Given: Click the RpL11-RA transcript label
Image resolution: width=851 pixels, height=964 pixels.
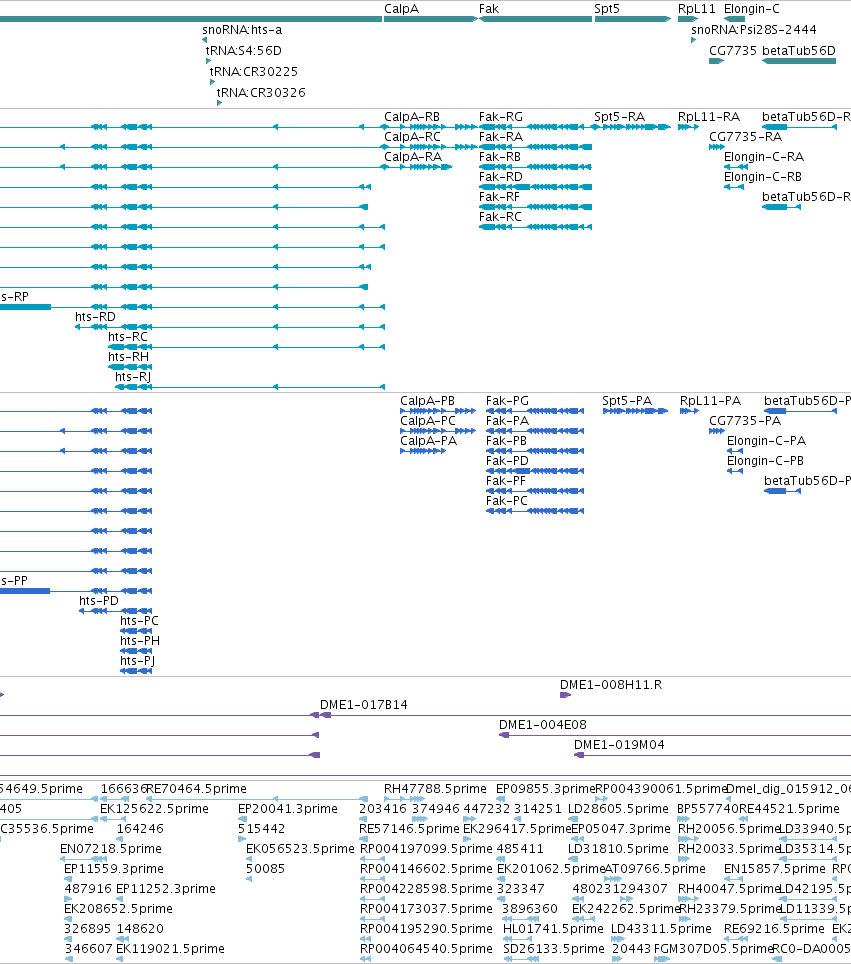Looking at the screenshot, I should (x=709, y=117).
